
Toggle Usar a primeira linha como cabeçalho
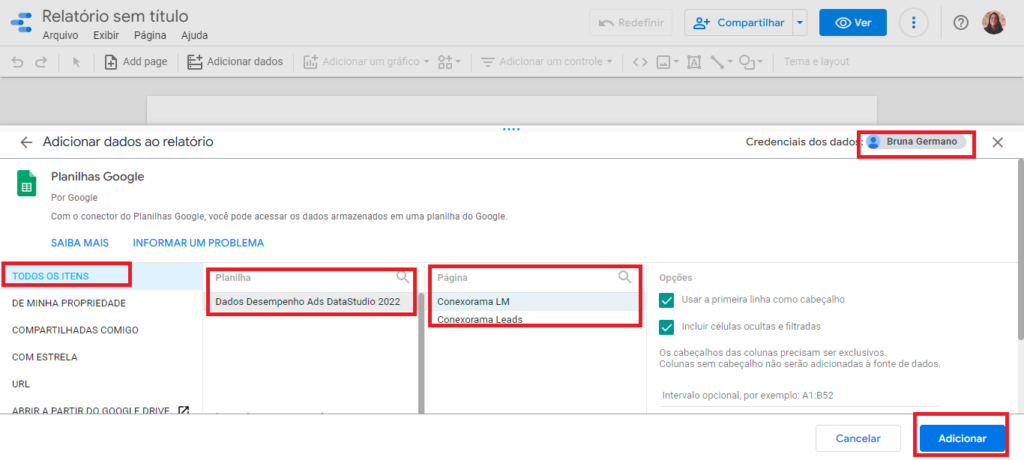pyautogui.click(x=666, y=300)
